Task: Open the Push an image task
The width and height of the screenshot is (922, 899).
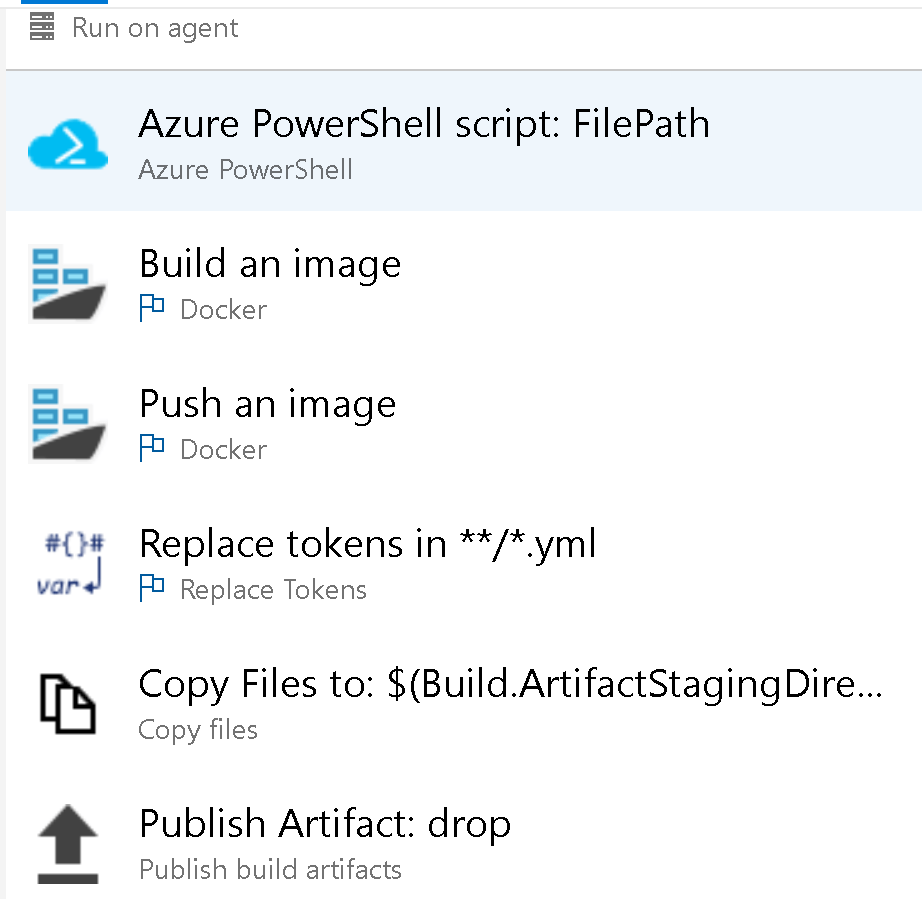Action: click(268, 405)
